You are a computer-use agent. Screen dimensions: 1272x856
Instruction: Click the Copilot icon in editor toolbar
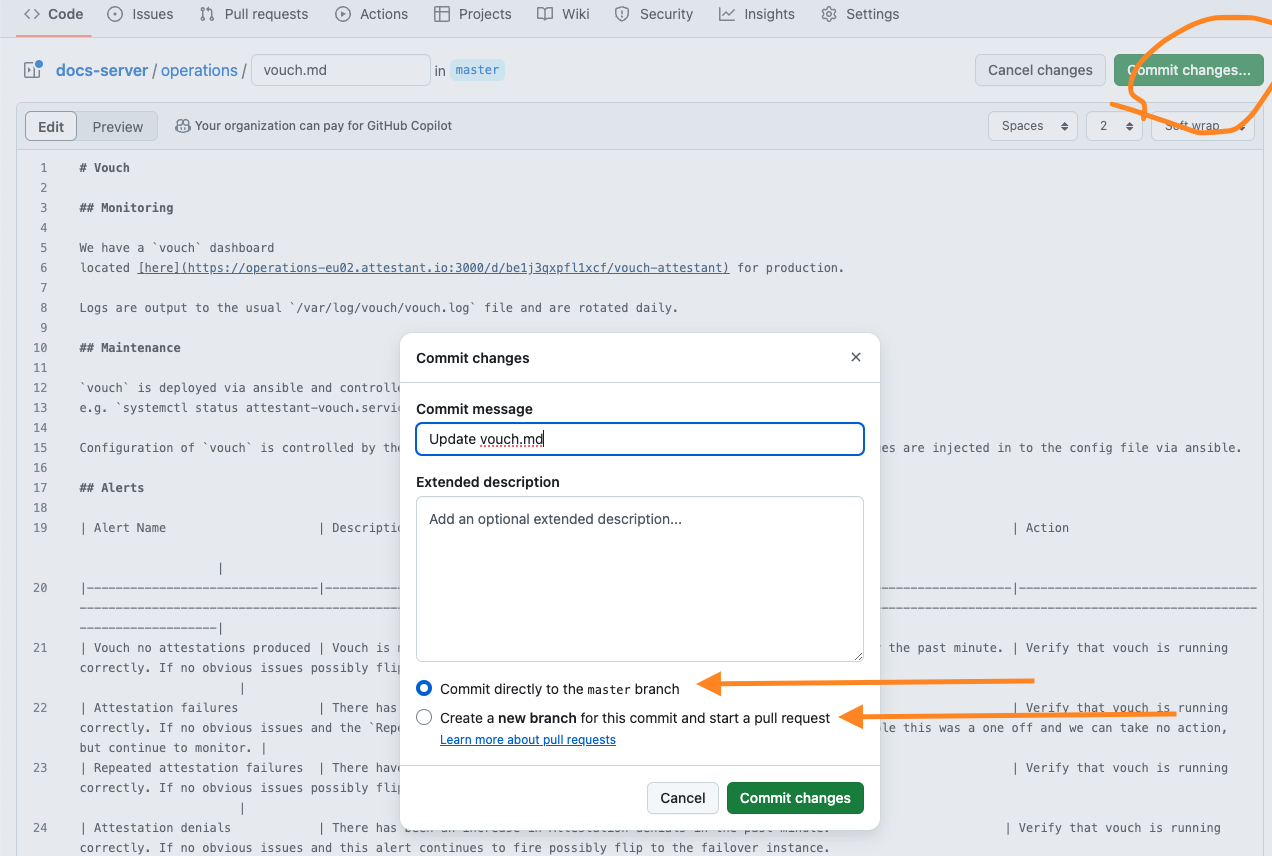point(183,126)
